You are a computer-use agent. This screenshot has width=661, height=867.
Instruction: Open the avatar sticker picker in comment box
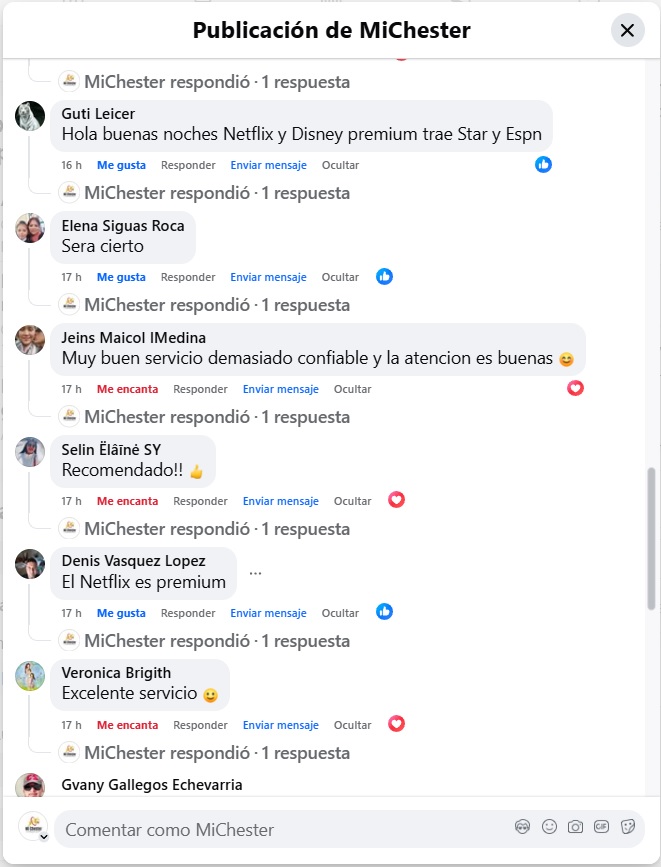522,827
